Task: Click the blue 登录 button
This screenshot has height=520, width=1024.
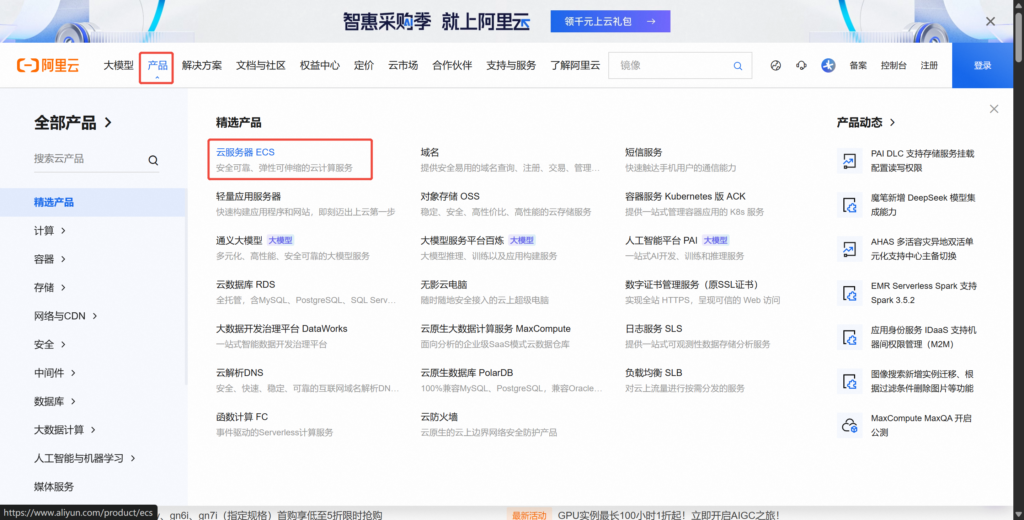Action: [982, 66]
